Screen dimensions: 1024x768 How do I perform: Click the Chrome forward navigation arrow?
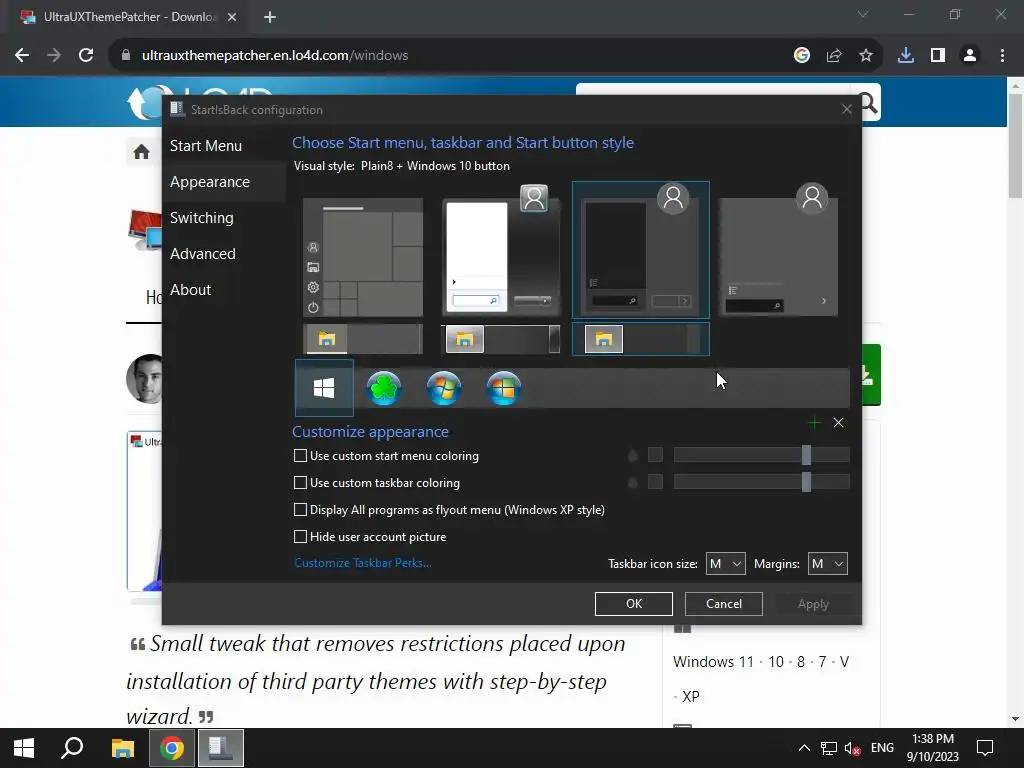click(54, 56)
